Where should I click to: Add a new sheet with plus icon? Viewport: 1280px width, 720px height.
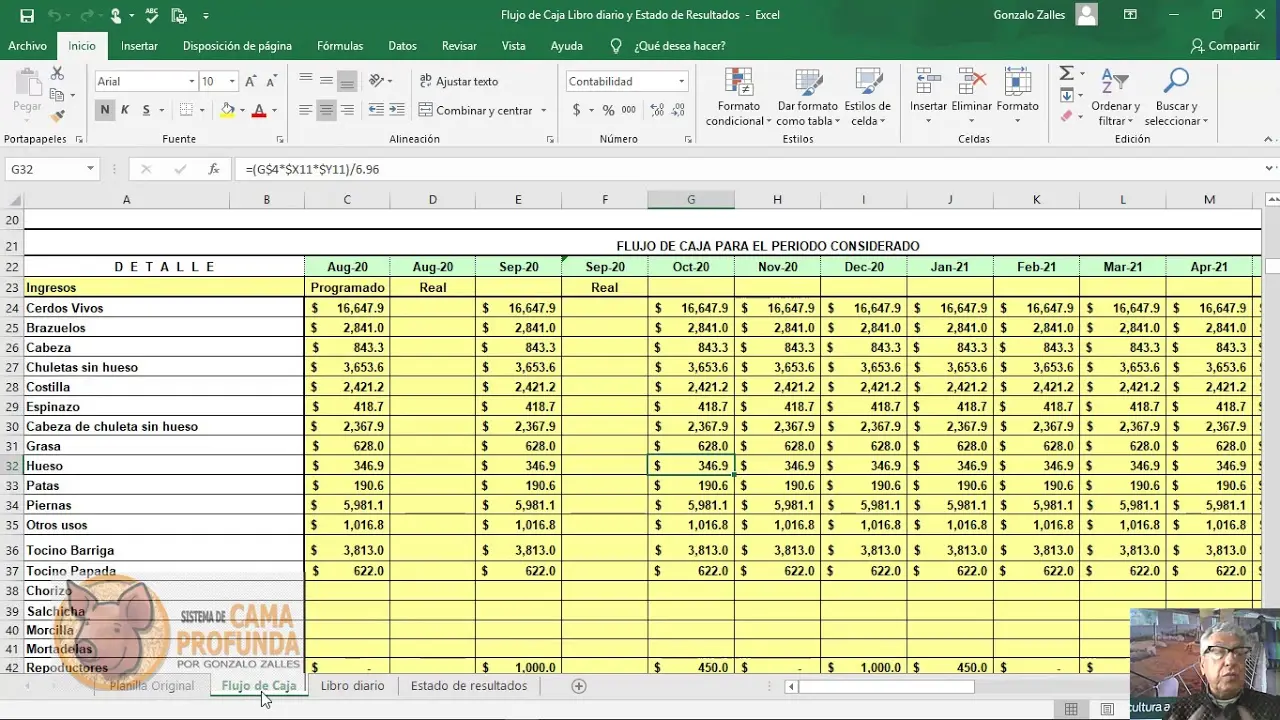click(x=578, y=686)
